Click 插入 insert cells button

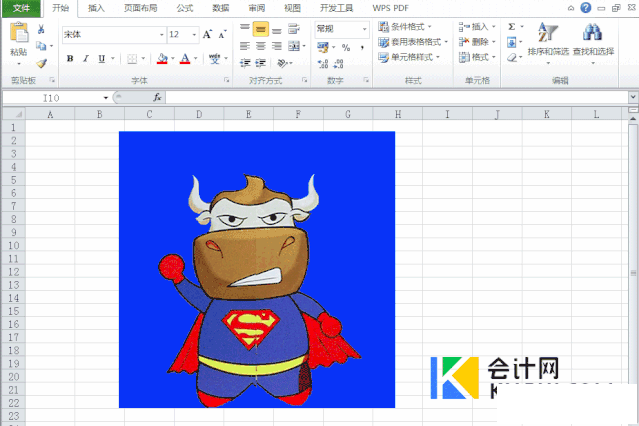pos(477,27)
